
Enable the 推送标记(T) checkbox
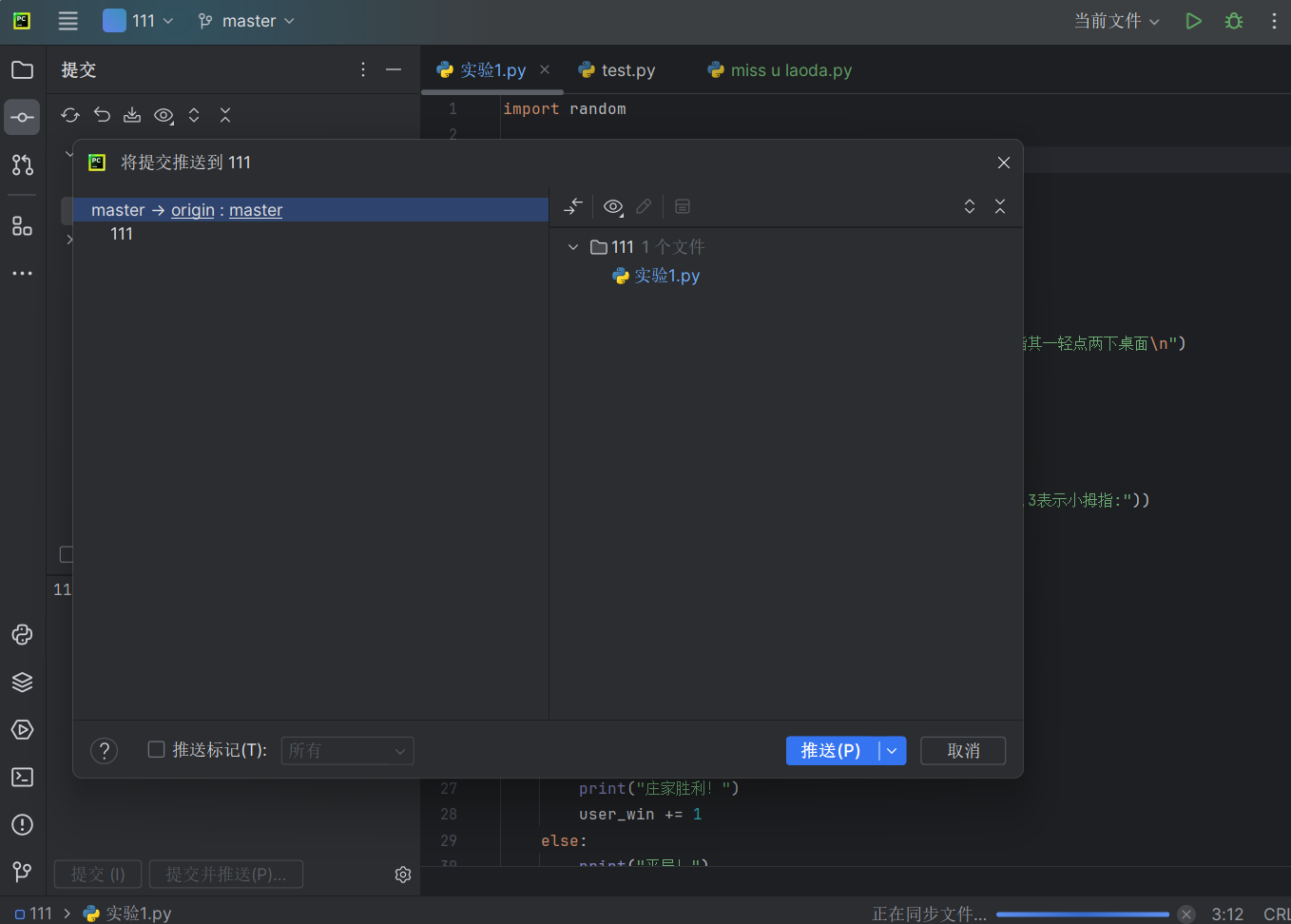pyautogui.click(x=157, y=750)
